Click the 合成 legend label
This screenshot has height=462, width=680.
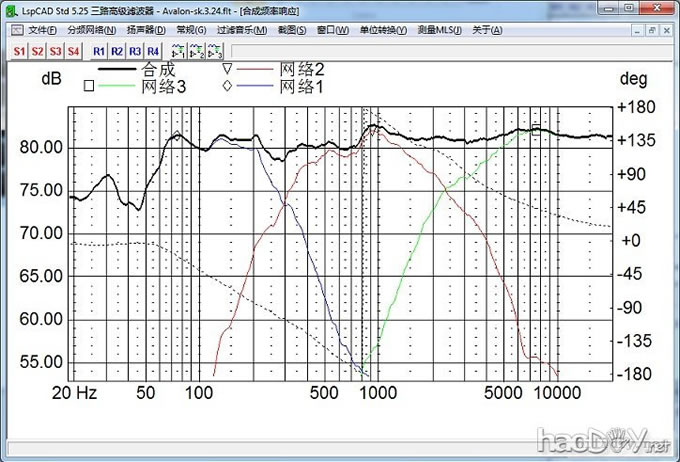(160, 70)
